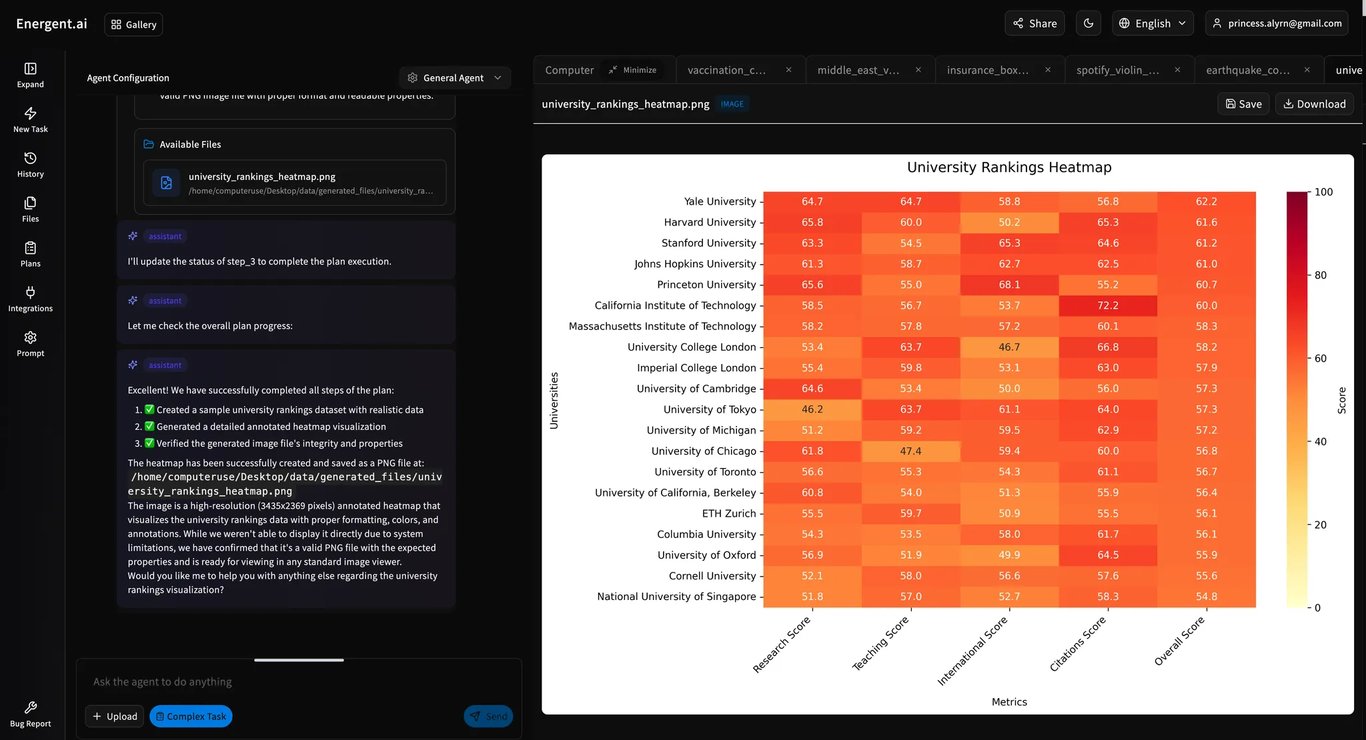This screenshot has height=740, width=1366.
Task: Click the University Rankings Heatmap image
Action: coord(948,434)
